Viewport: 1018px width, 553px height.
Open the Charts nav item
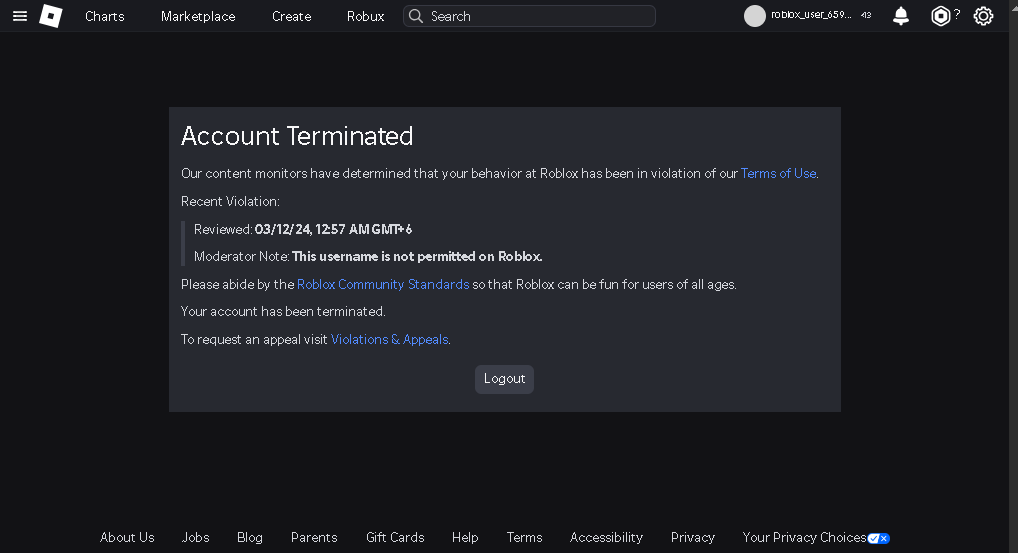pos(105,16)
